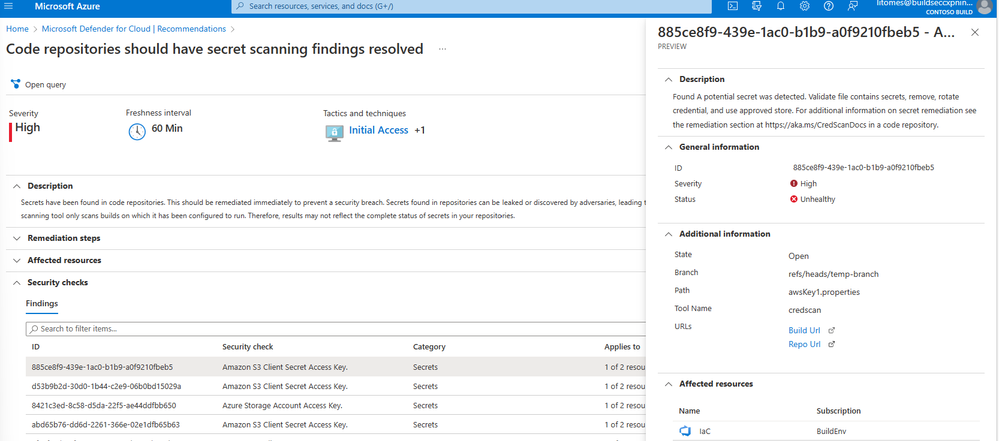999x441 pixels.
Task: Open the Initial Access tactic link
Action: click(x=378, y=130)
